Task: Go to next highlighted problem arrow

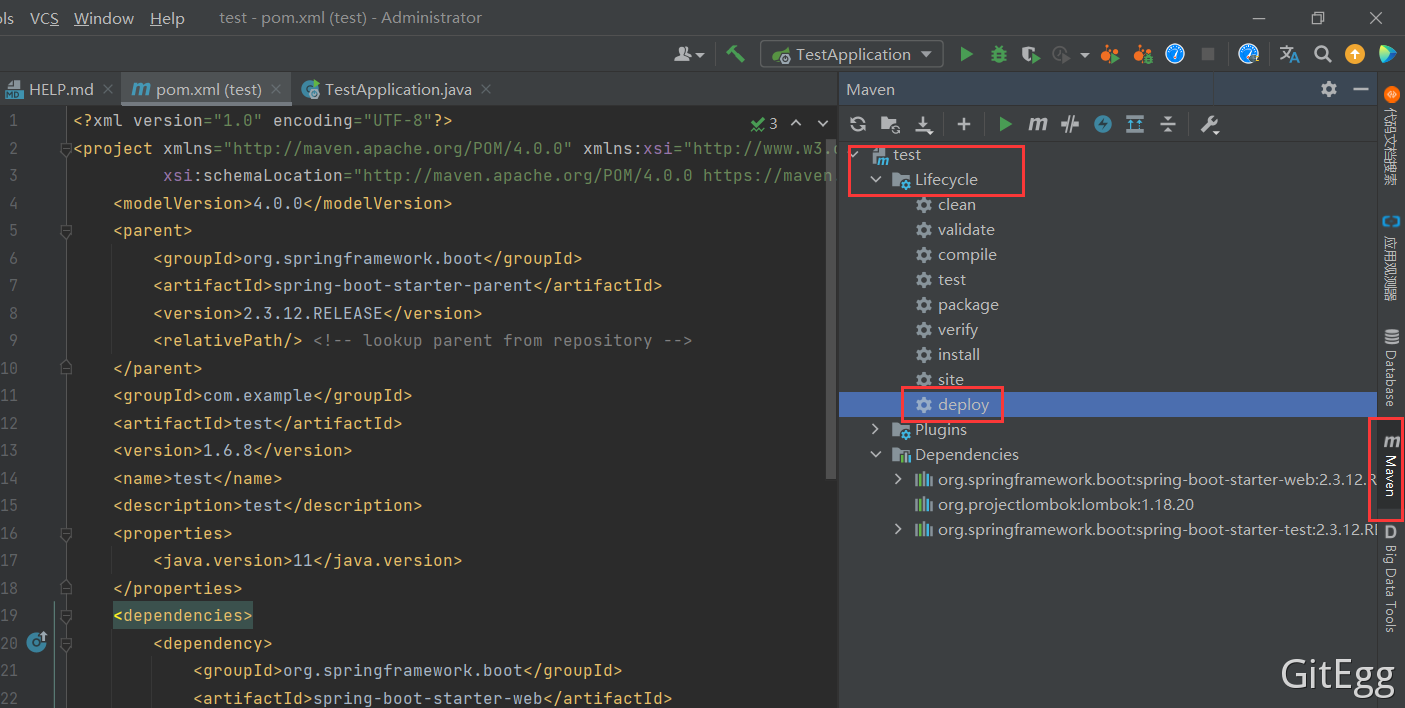Action: 823,124
